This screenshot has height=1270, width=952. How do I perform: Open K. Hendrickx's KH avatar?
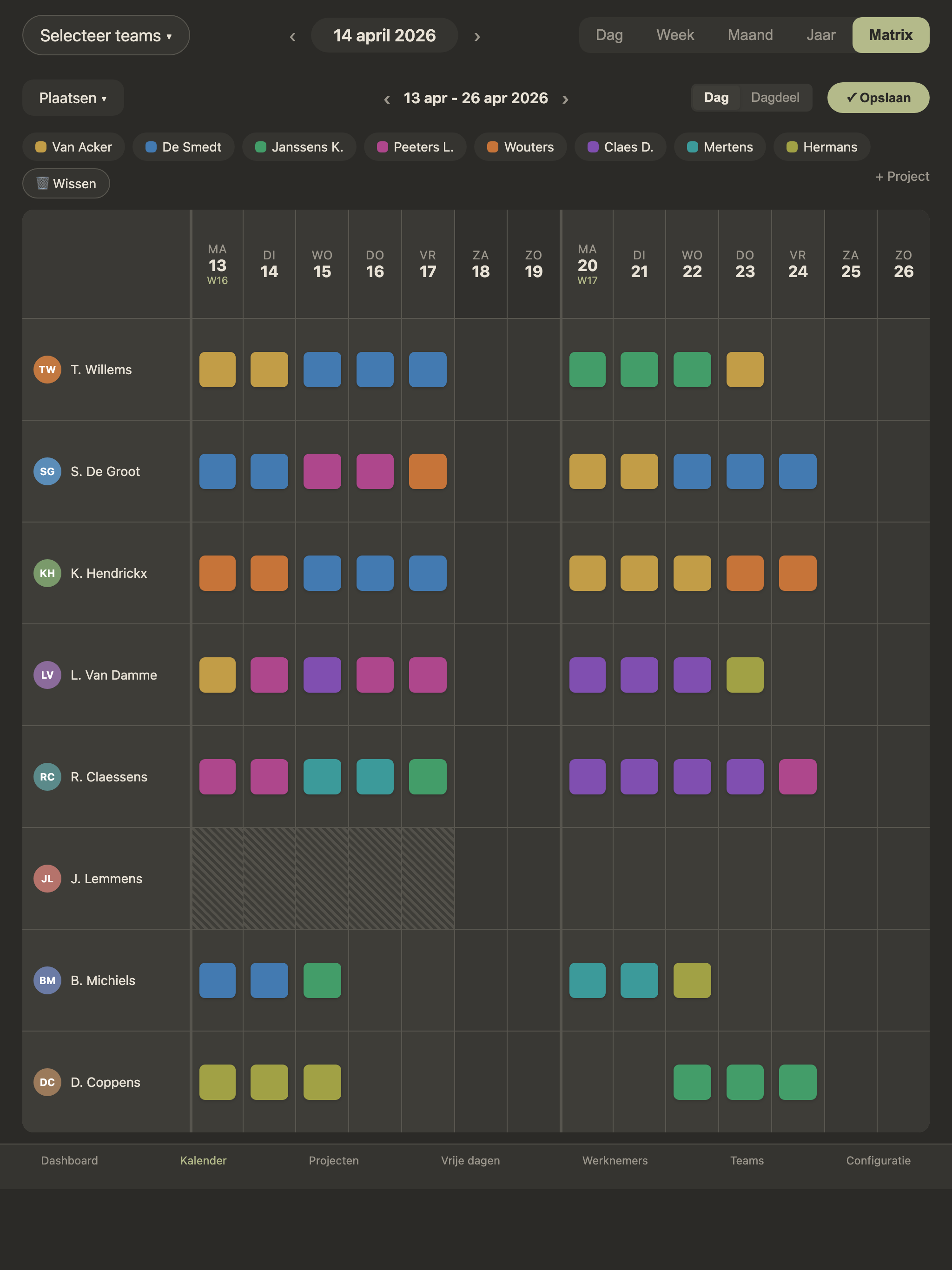[47, 573]
